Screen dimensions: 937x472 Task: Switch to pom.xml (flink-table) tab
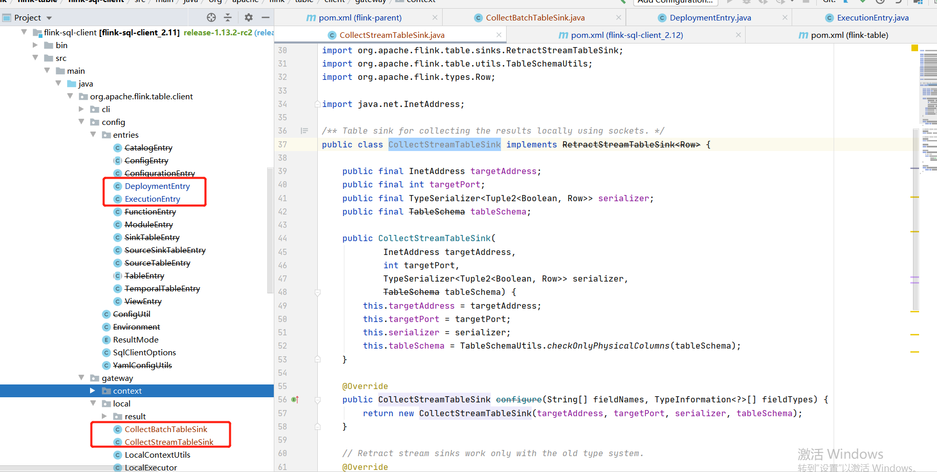[848, 35]
